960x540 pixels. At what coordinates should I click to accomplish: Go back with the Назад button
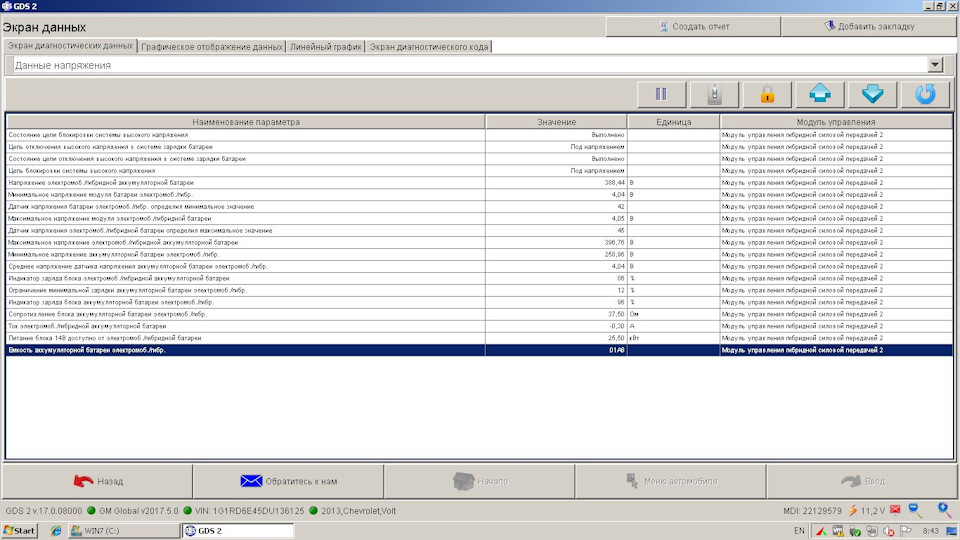[x=97, y=481]
